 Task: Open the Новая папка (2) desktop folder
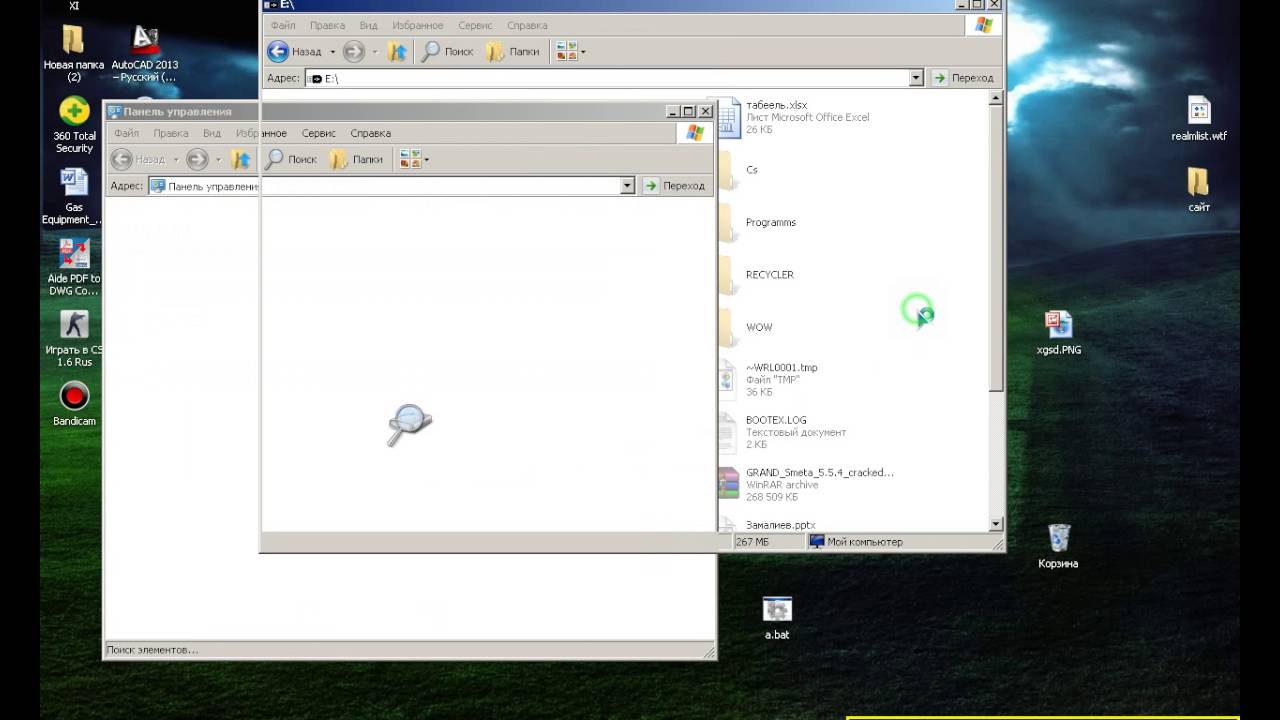point(74,54)
